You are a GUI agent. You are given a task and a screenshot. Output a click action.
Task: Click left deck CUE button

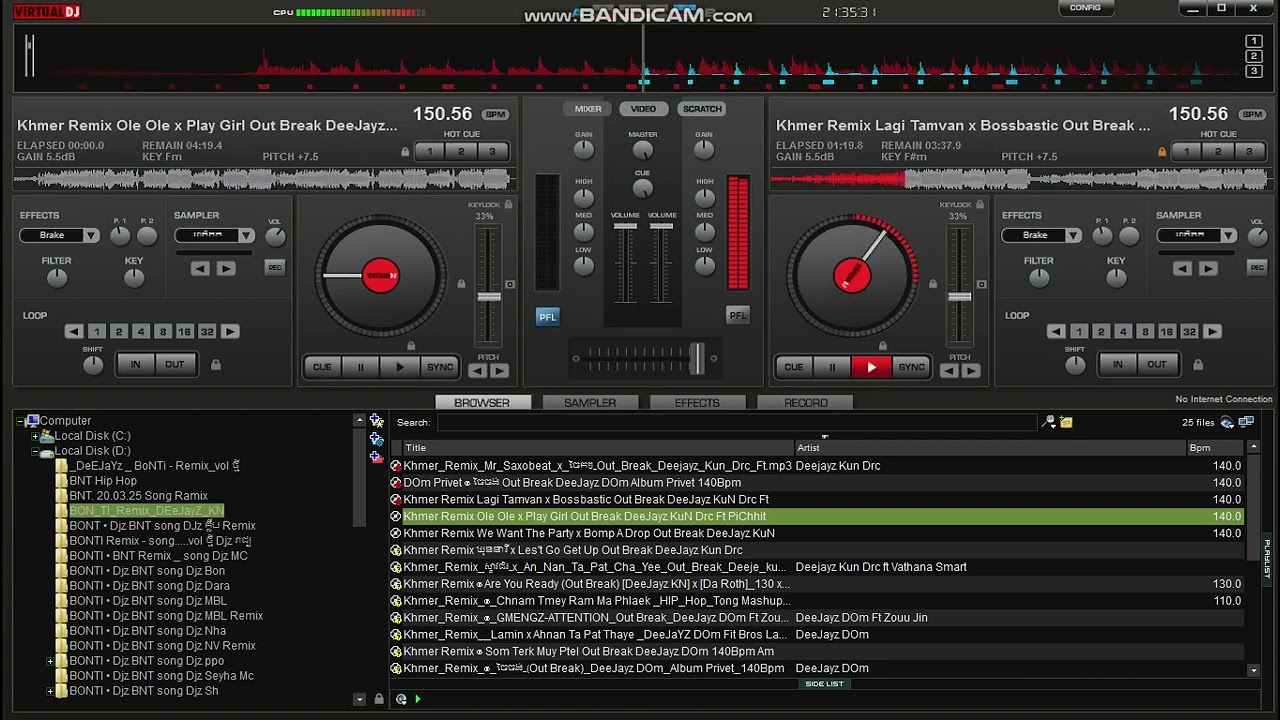click(x=322, y=367)
